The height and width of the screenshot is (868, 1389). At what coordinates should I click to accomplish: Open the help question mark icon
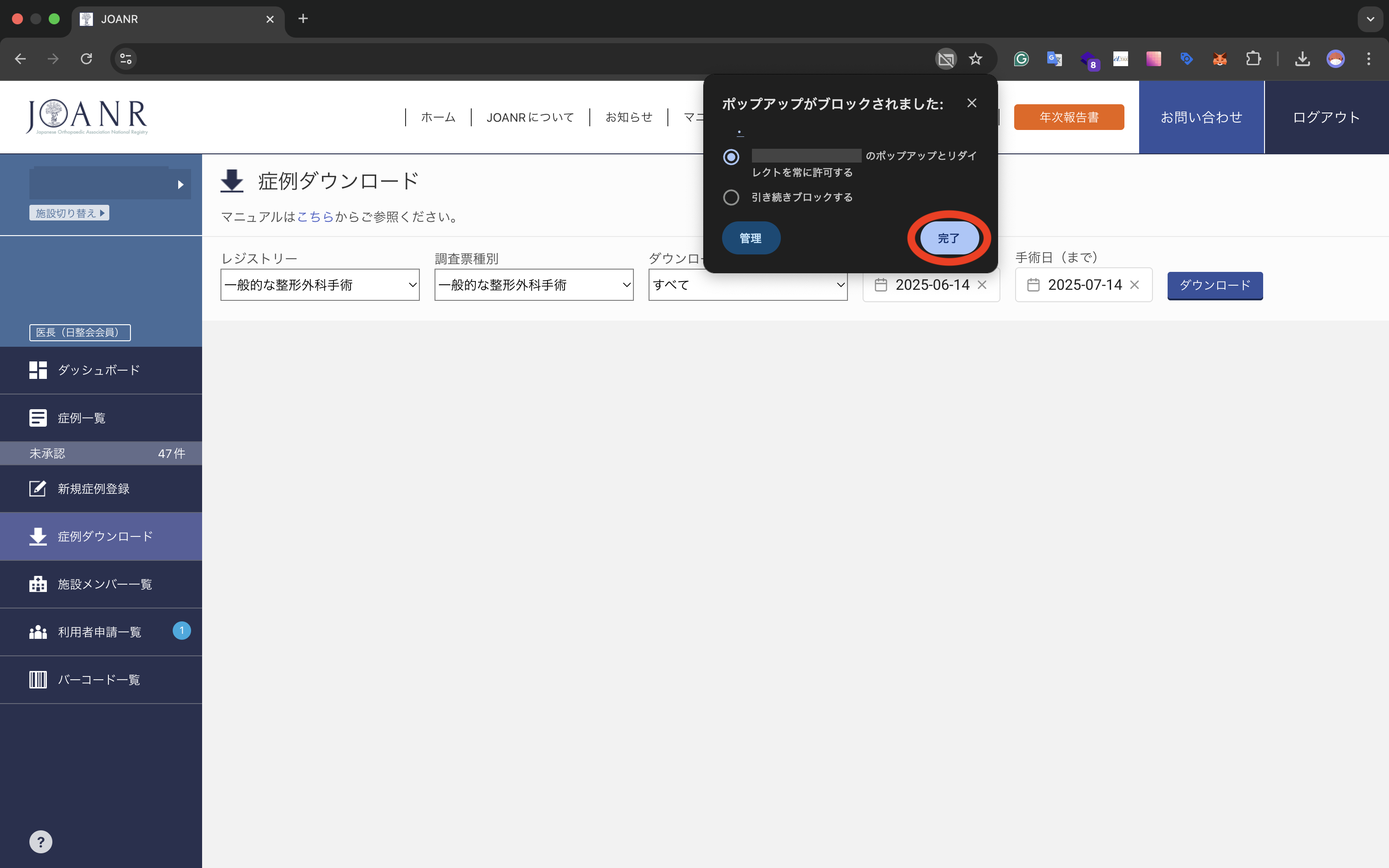[41, 841]
